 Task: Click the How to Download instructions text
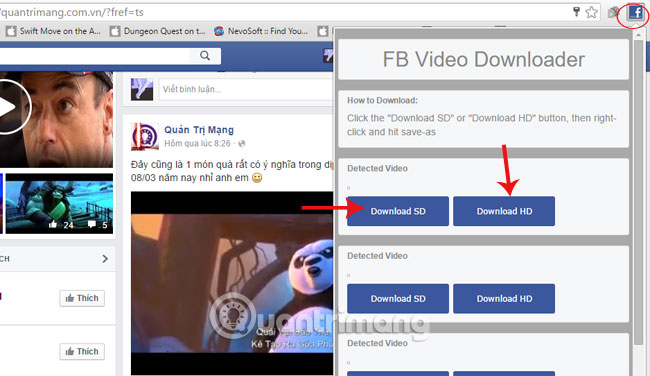click(x=482, y=125)
